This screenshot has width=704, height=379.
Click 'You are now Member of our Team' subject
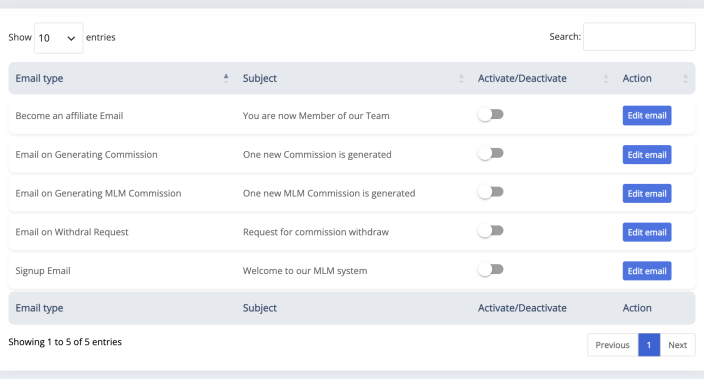click(316, 116)
